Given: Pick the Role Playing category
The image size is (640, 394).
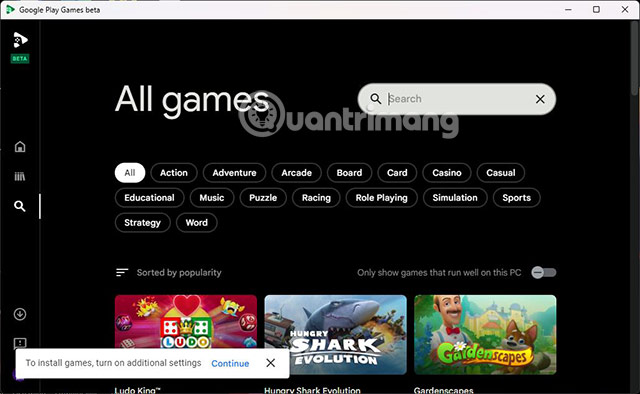Looking at the screenshot, I should pyautogui.click(x=382, y=198).
